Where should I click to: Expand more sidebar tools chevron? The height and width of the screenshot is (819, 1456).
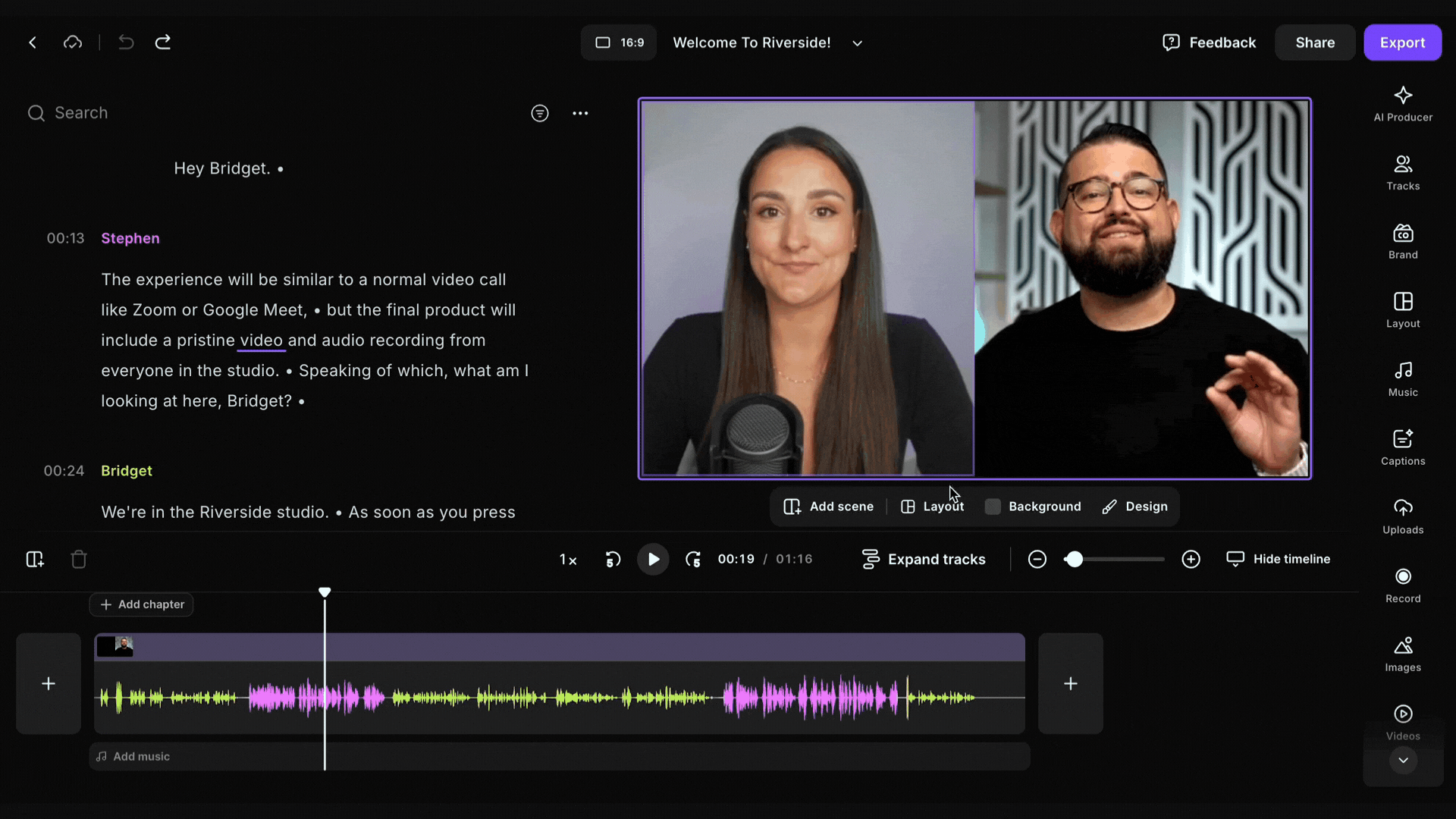(x=1403, y=760)
